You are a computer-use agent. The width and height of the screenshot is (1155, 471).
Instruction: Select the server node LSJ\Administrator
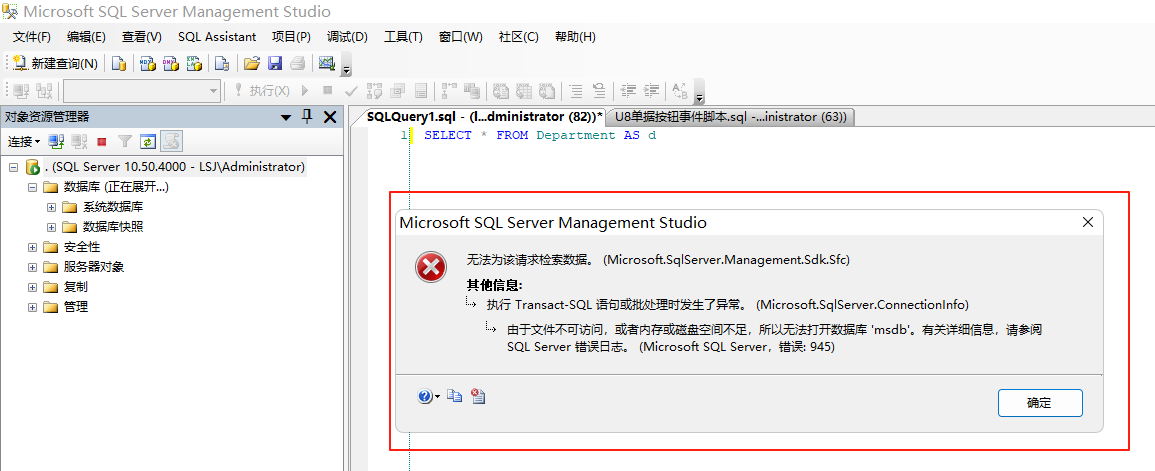[x=175, y=167]
